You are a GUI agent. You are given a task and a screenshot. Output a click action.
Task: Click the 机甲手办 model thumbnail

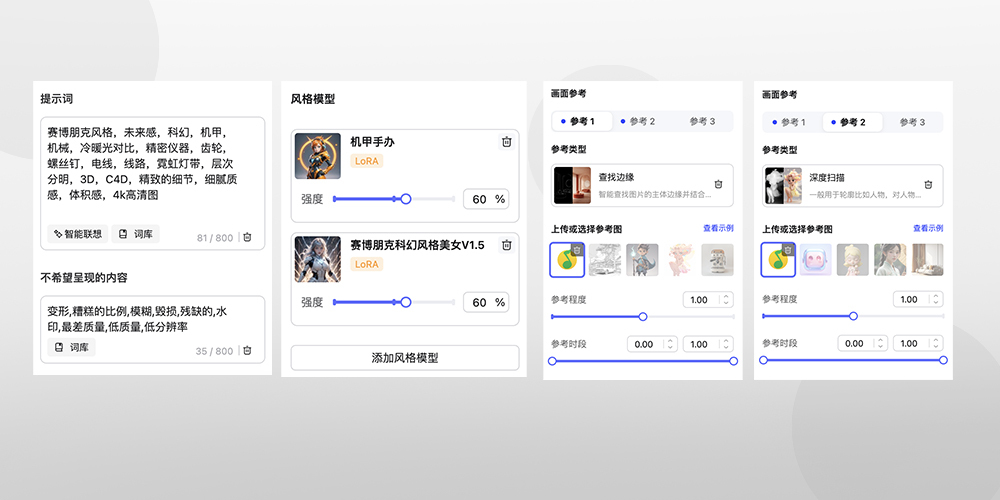point(318,156)
